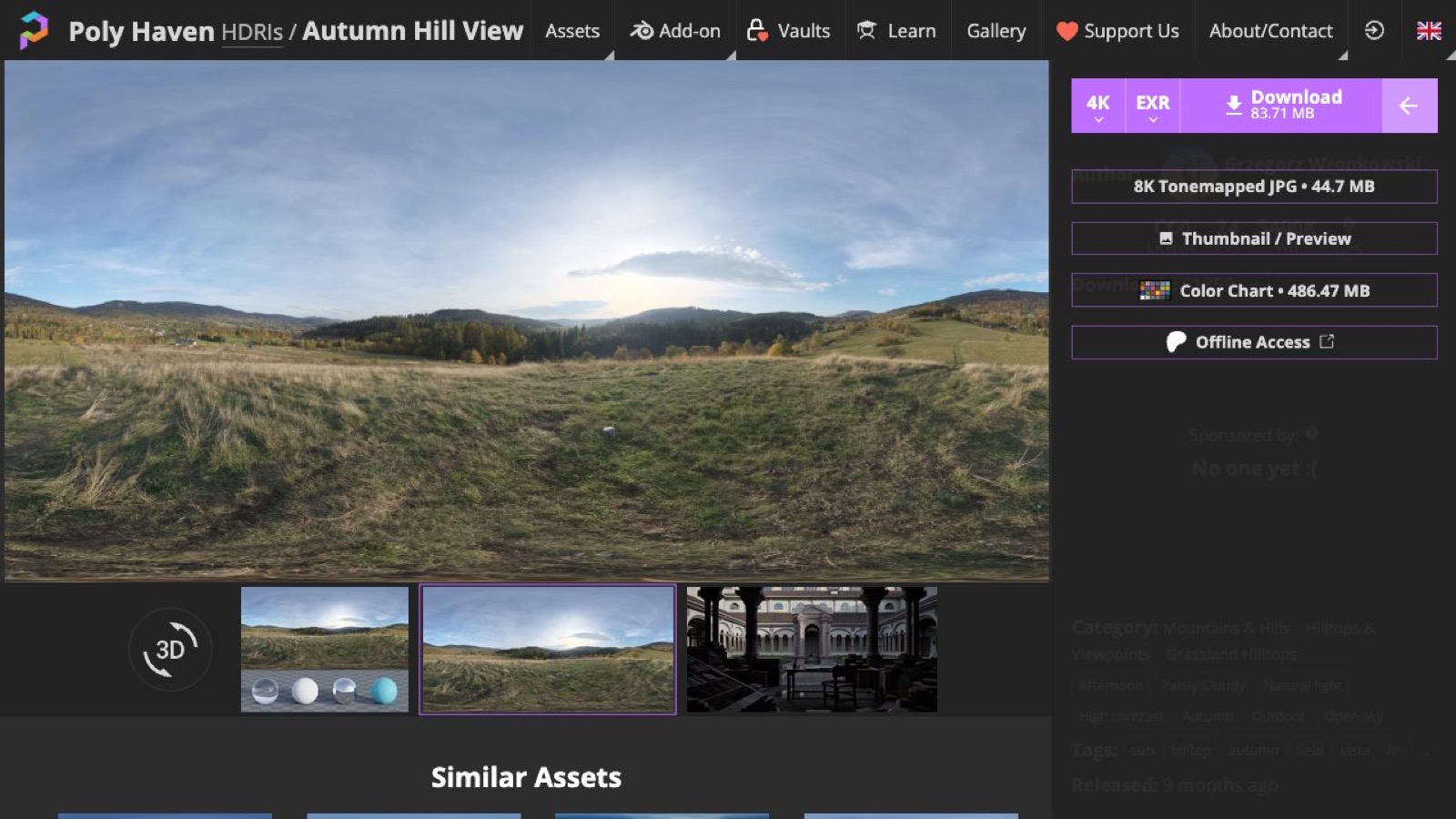Screen dimensions: 1456x819
Task: Download the 8K Tonemapped JPG
Action: 1254,187
